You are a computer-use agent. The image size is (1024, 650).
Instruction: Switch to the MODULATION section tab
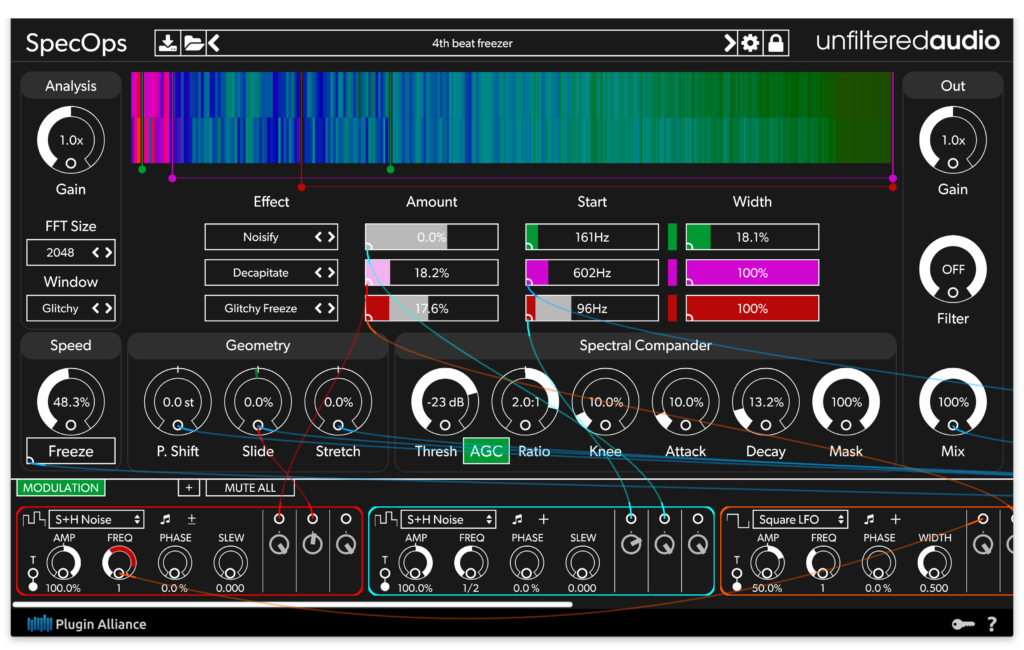click(x=60, y=488)
